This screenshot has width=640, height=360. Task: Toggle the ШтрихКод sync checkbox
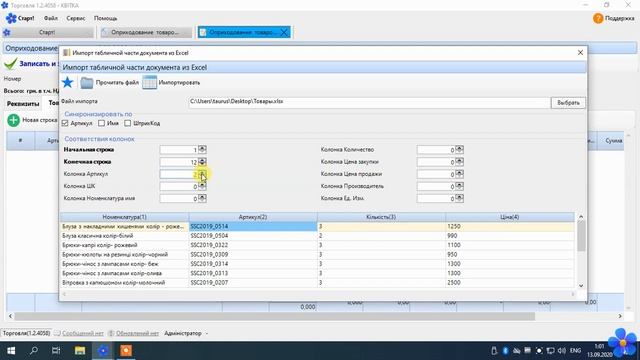coord(128,123)
